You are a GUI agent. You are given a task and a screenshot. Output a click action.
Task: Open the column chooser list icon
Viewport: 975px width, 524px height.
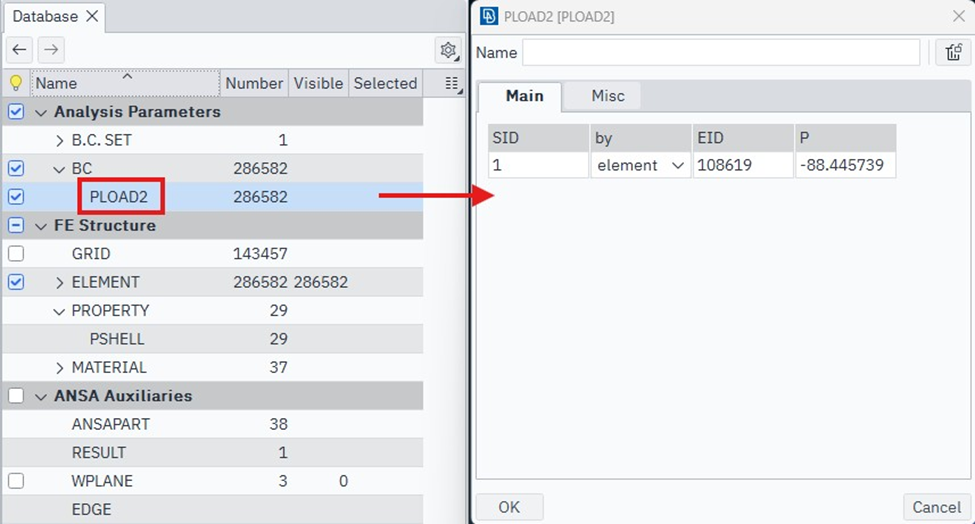click(x=453, y=83)
